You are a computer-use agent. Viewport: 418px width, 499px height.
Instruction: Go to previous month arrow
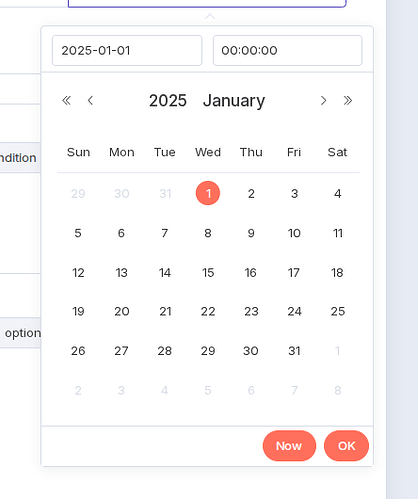pyautogui.click(x=90, y=100)
